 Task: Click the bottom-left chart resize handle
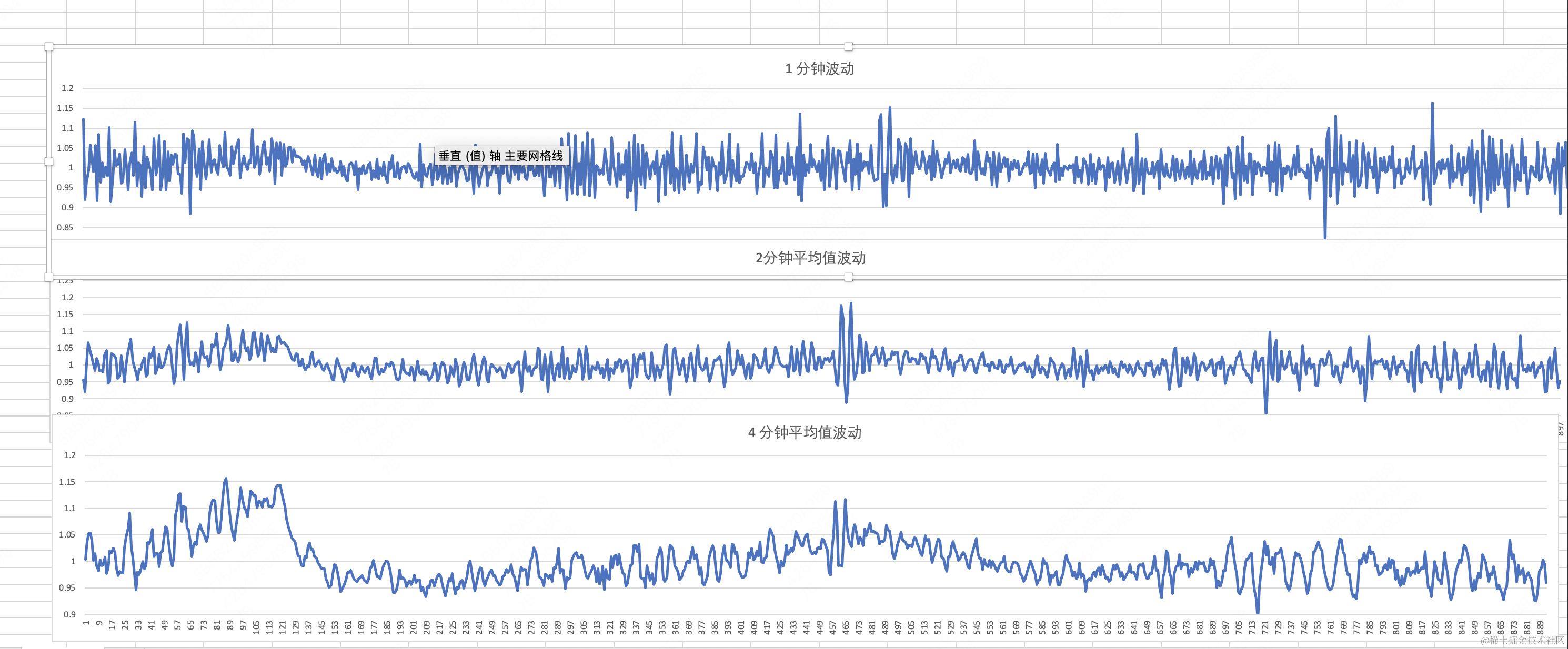49,277
